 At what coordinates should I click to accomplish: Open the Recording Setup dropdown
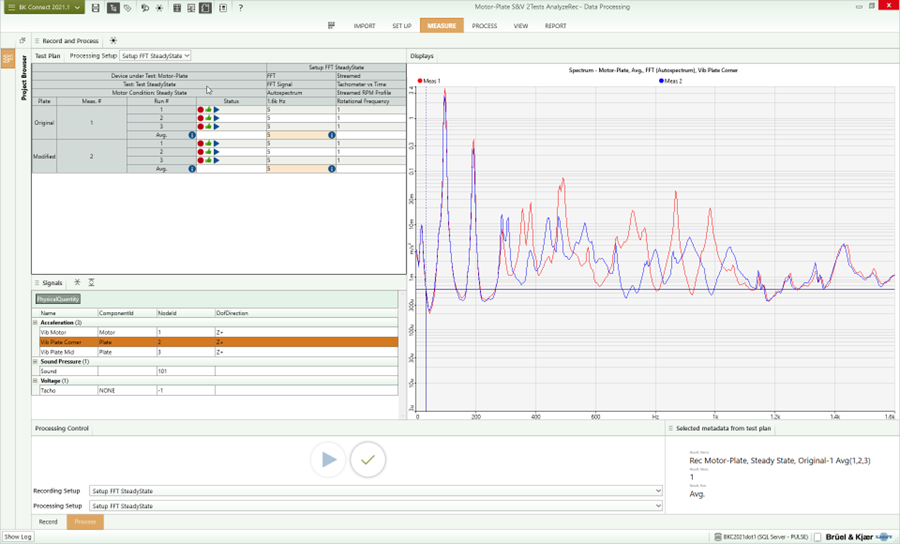375,491
